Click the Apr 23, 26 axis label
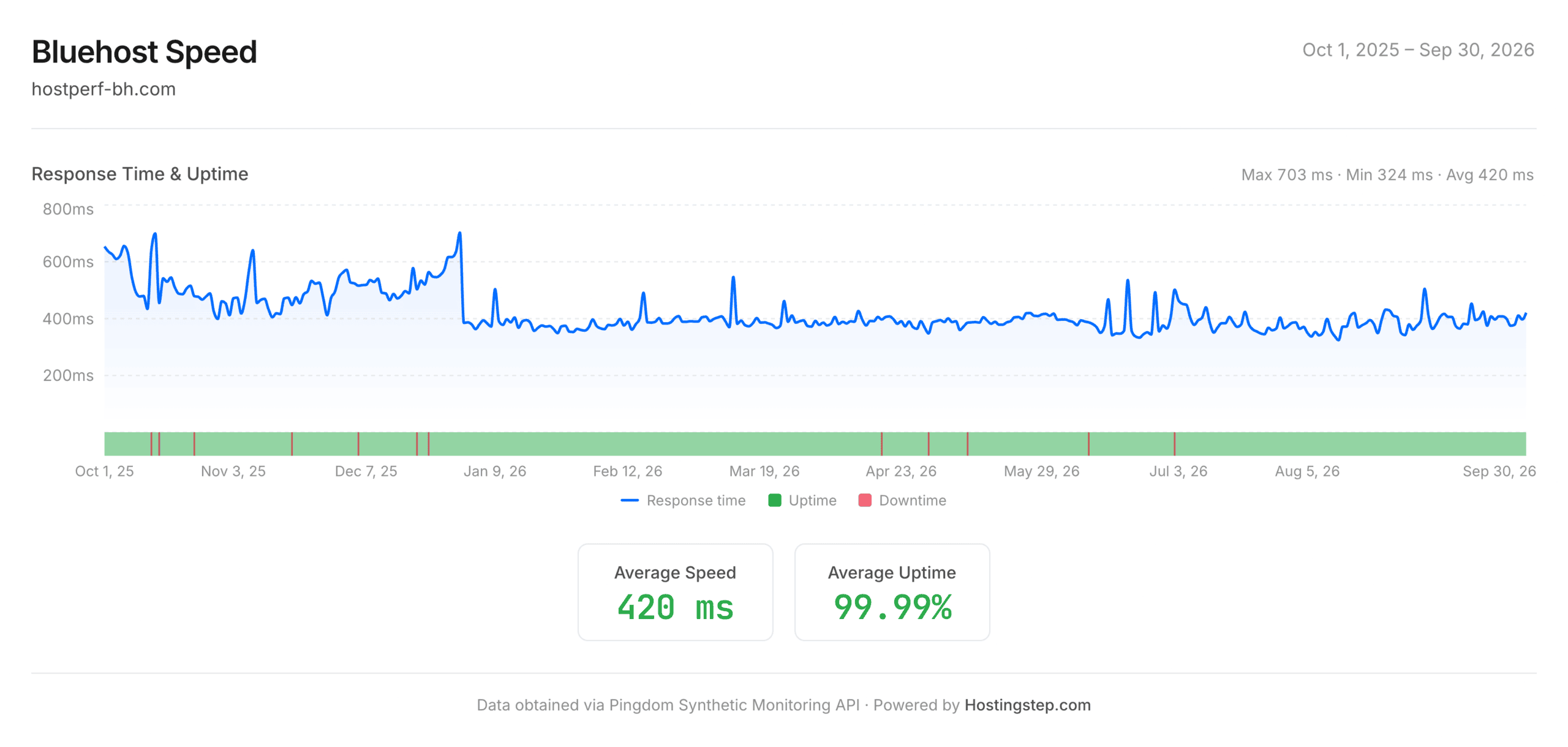 click(x=900, y=471)
